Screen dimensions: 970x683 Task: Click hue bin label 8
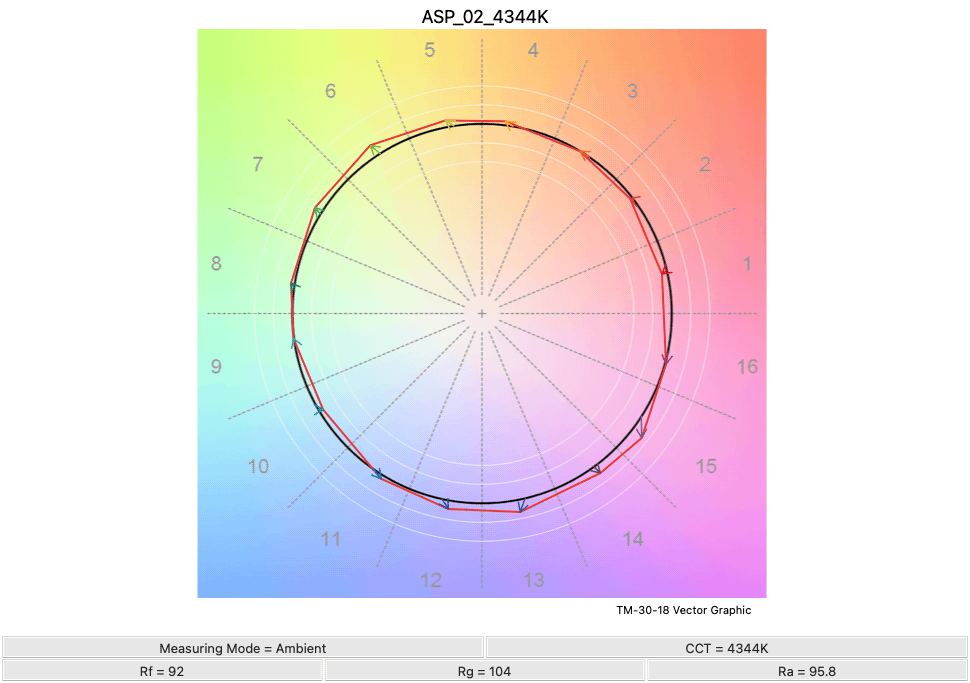pos(216,264)
